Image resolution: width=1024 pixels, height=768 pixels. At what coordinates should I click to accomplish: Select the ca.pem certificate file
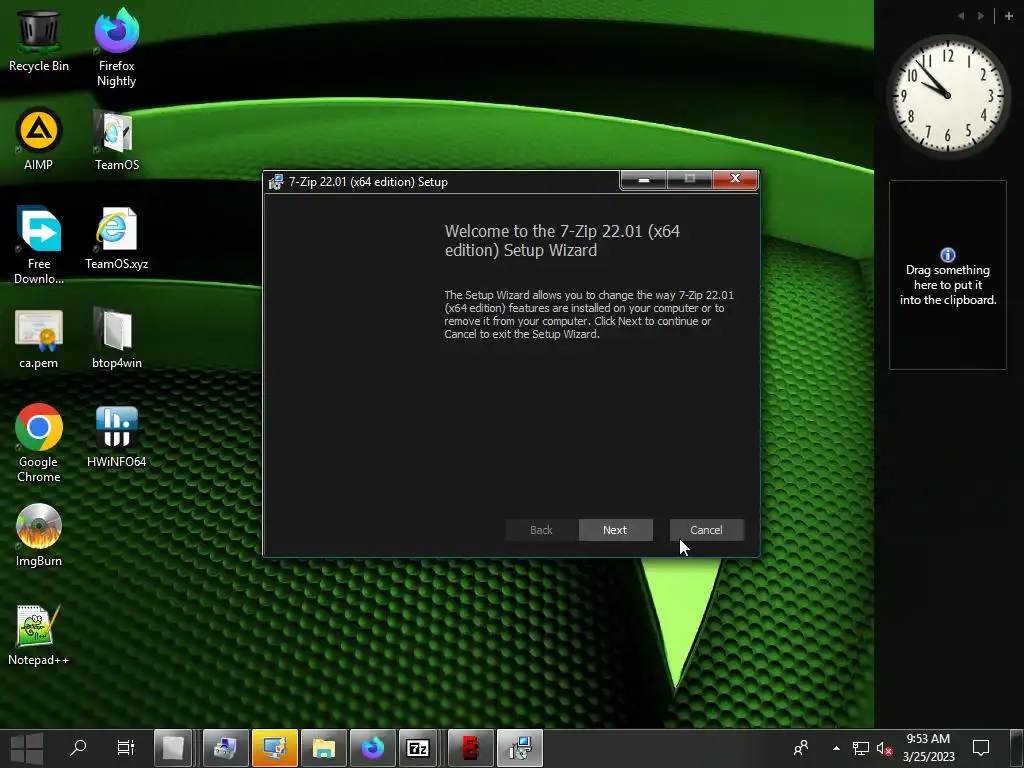click(39, 338)
